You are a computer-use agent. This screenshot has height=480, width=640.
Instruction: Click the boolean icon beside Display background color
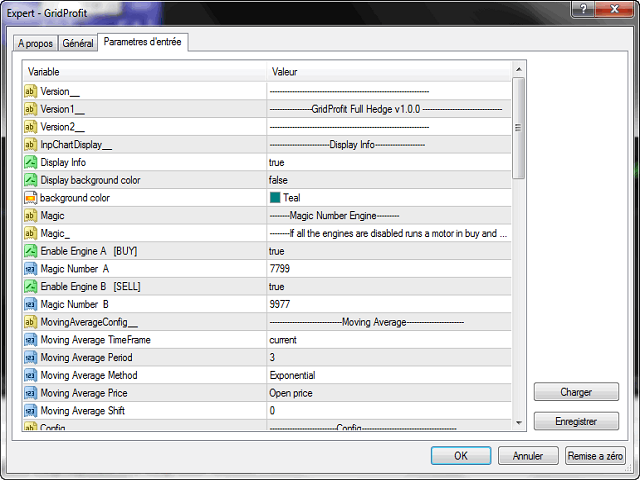pos(31,180)
